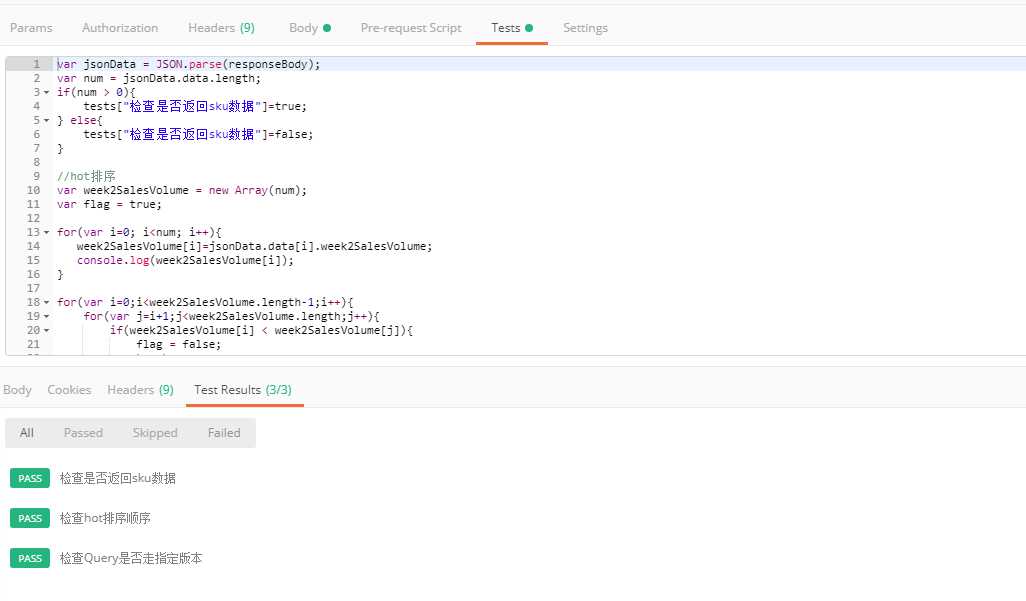Show the response Body tab
This screenshot has height=601, width=1026.
(x=17, y=390)
